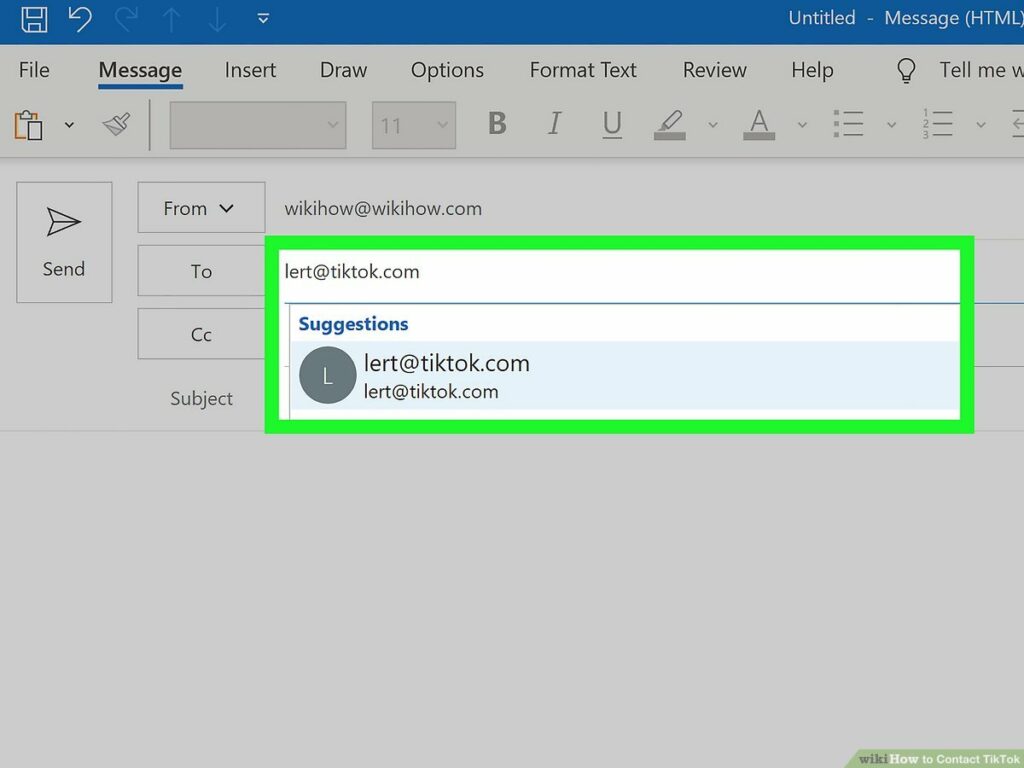Screen dimensions: 1024x768
Task: Toggle Underline formatting
Action: tap(612, 125)
